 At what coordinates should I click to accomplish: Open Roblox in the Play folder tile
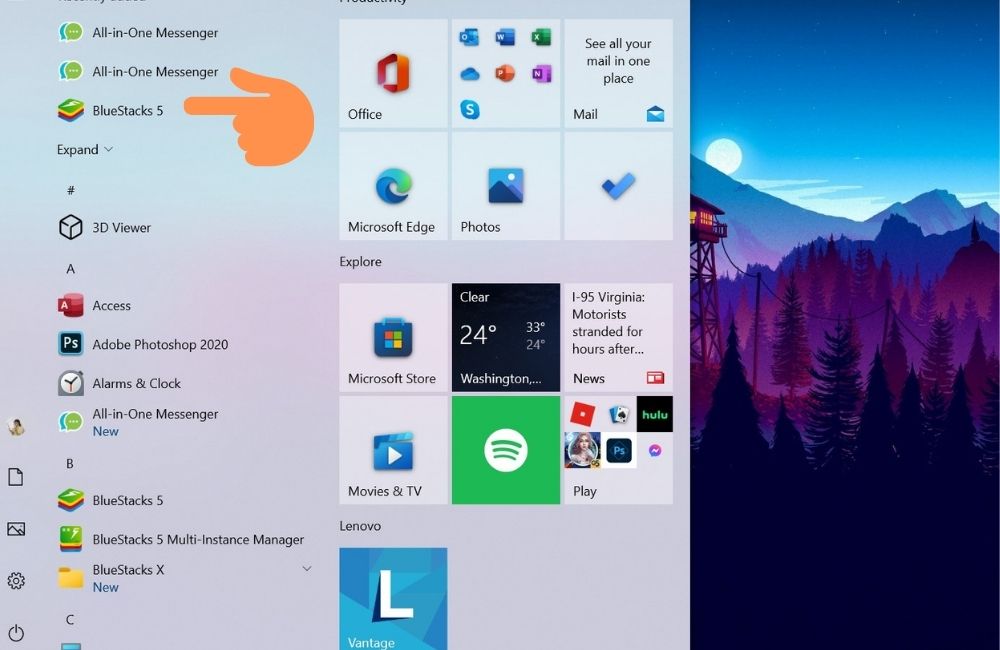point(582,415)
